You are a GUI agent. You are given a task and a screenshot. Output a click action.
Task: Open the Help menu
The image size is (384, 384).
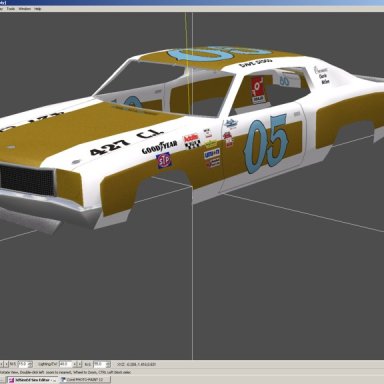click(x=38, y=9)
